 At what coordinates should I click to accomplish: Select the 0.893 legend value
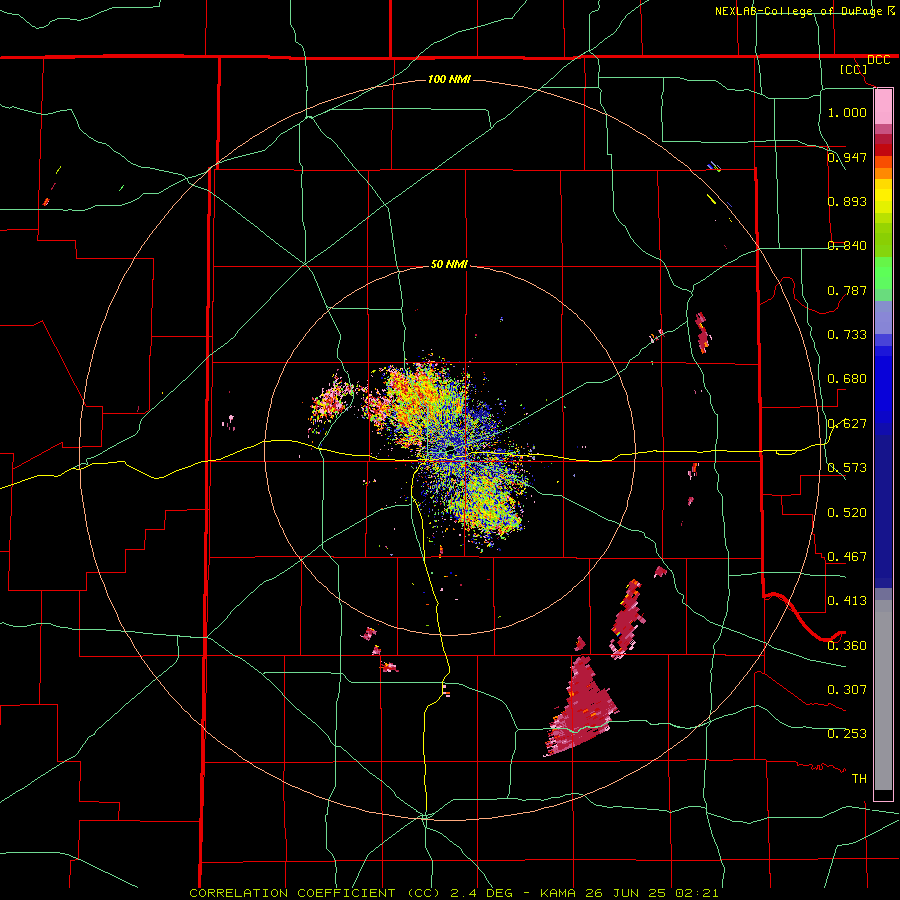(x=847, y=201)
